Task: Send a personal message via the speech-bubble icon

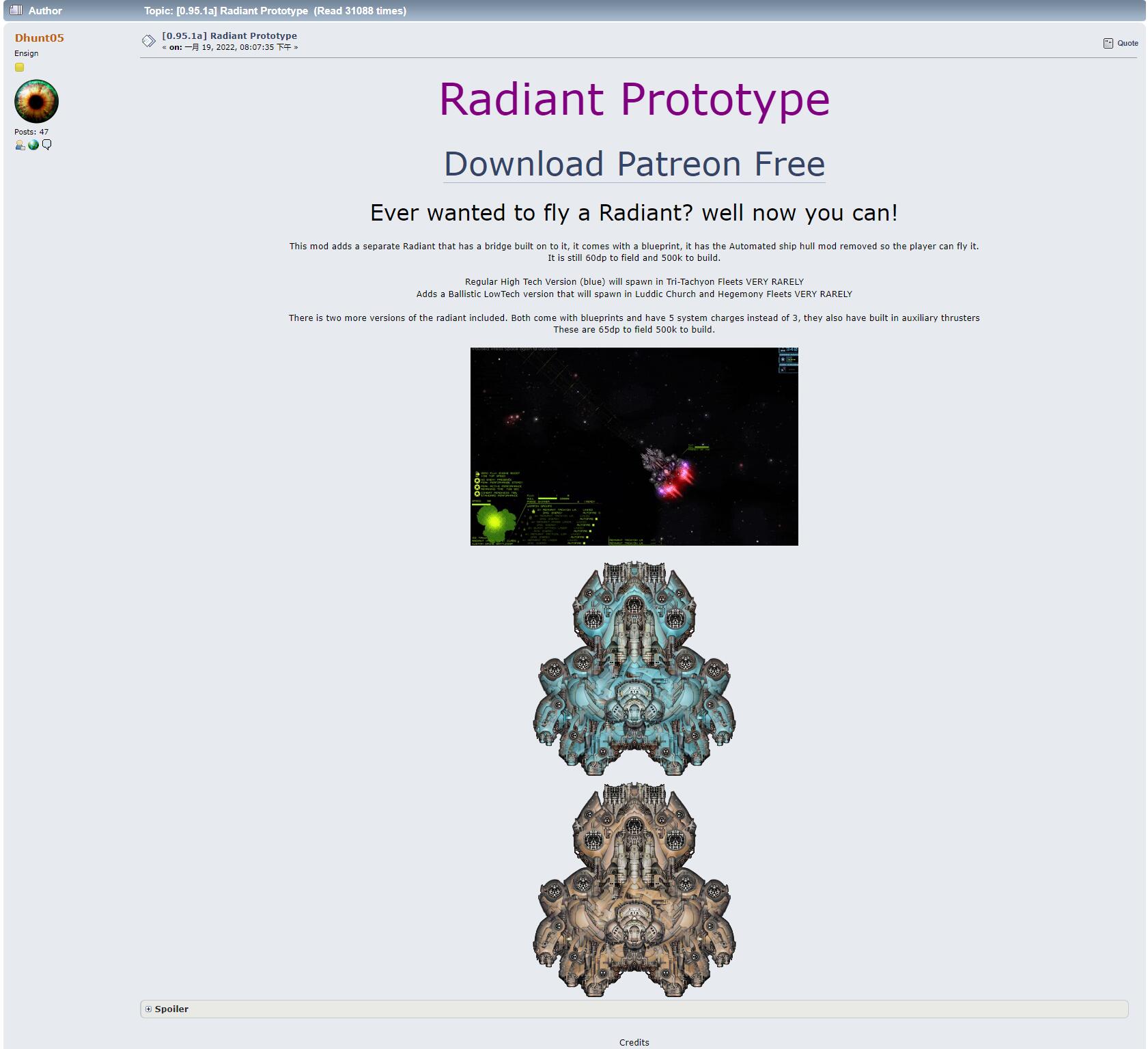Action: [x=45, y=145]
